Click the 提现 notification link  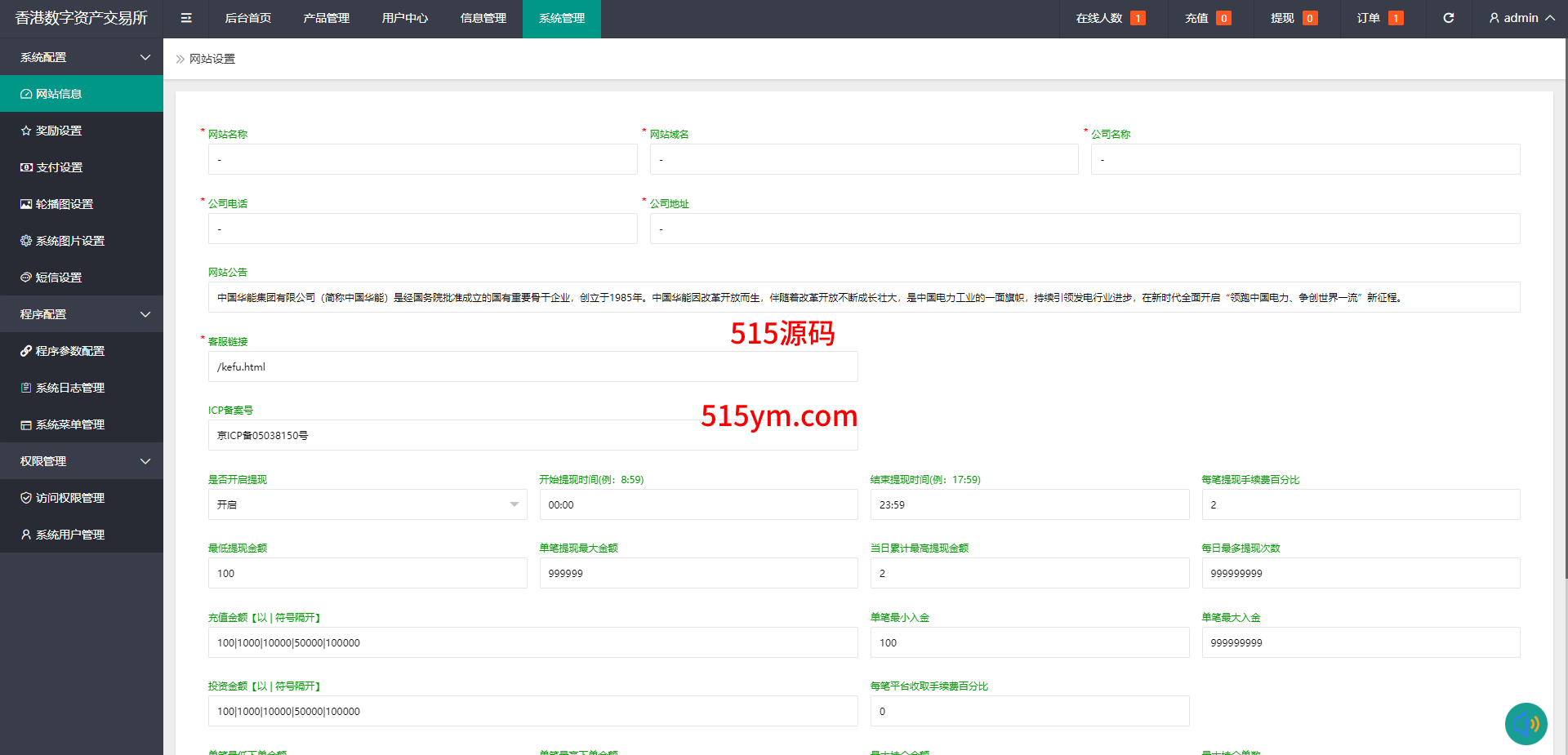tap(1293, 18)
